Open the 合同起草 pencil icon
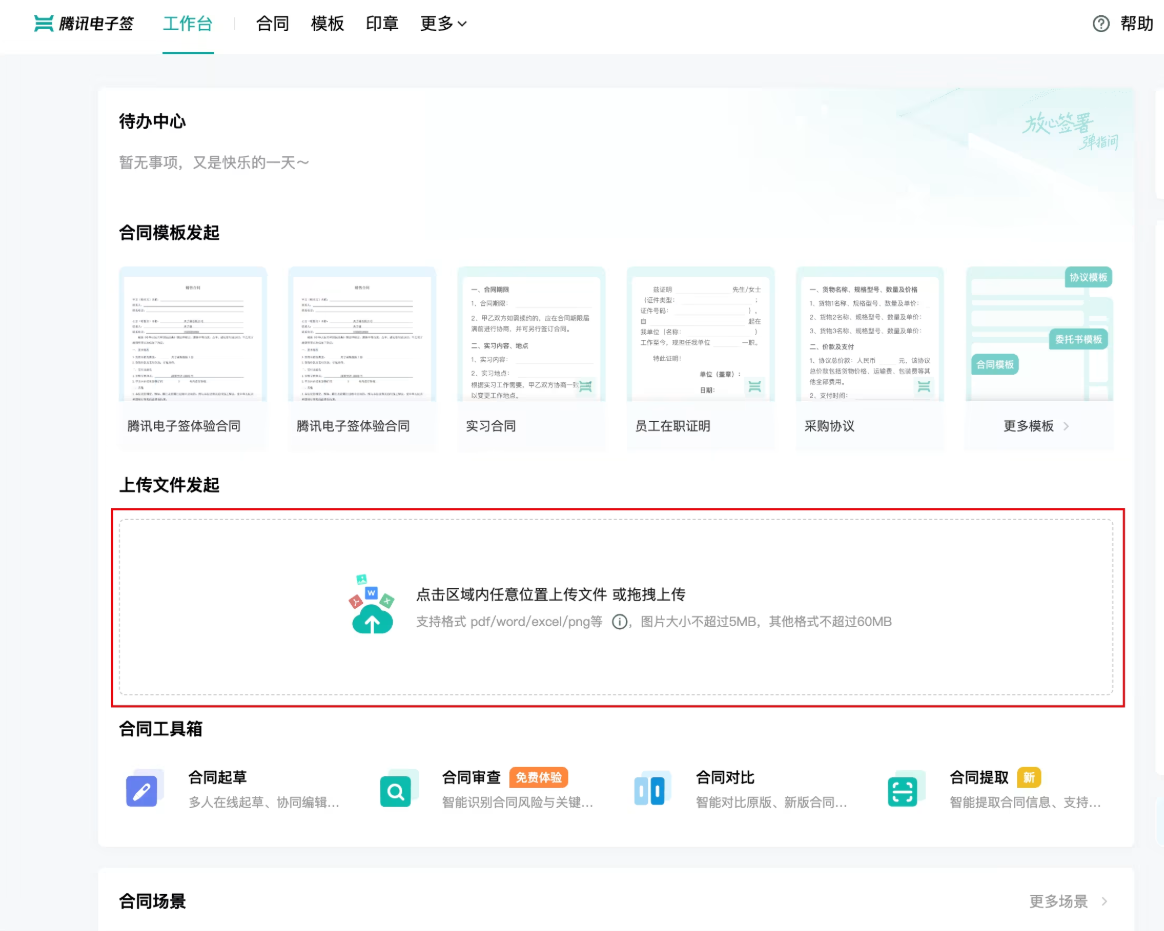Viewport: 1164px width, 931px height. [142, 790]
